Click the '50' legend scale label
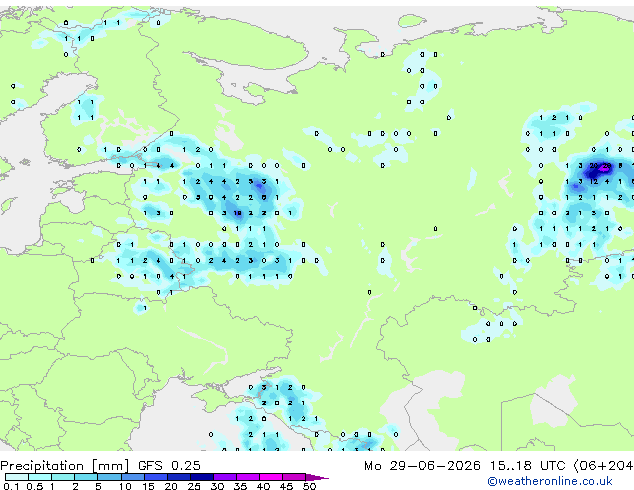The height and width of the screenshot is (490, 634). [309, 486]
